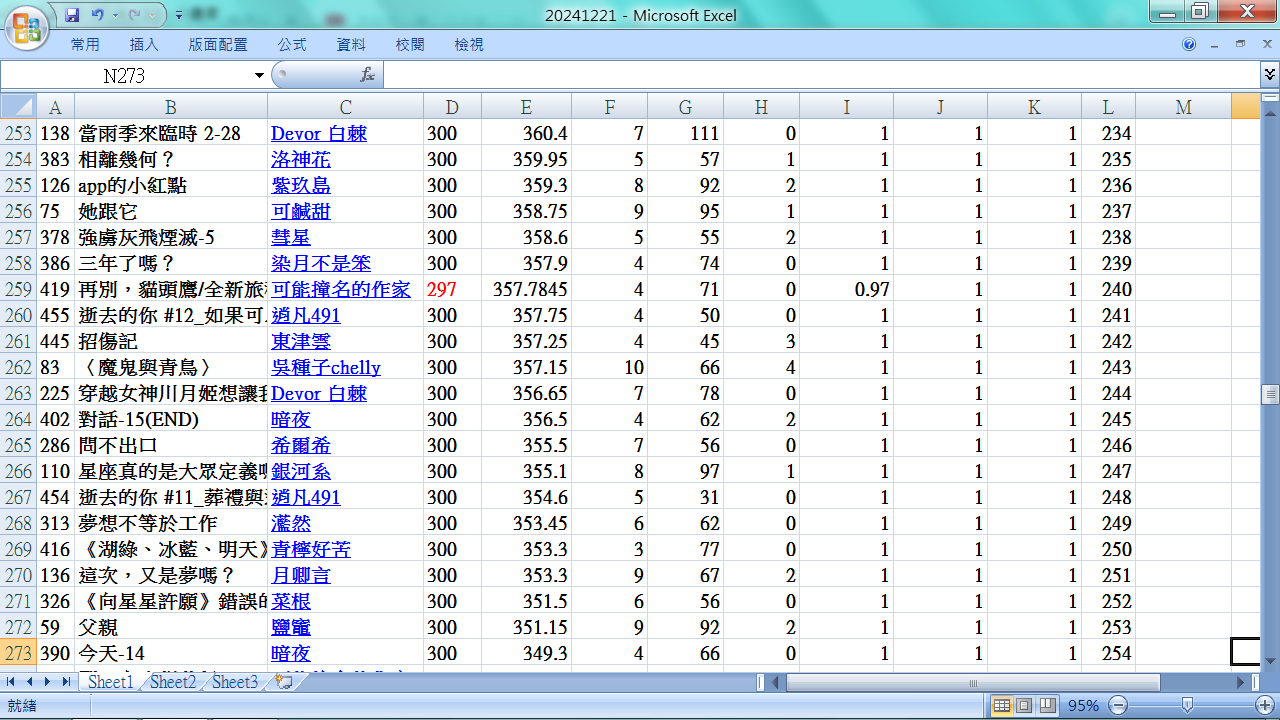Select all cells corner button
This screenshot has width=1280, height=720.
[x=18, y=107]
